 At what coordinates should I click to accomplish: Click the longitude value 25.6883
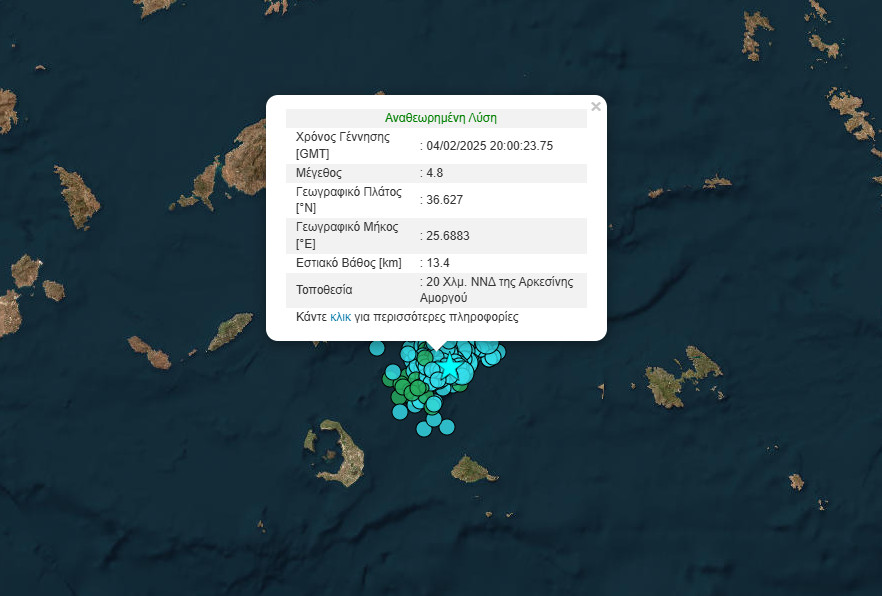tap(448, 236)
